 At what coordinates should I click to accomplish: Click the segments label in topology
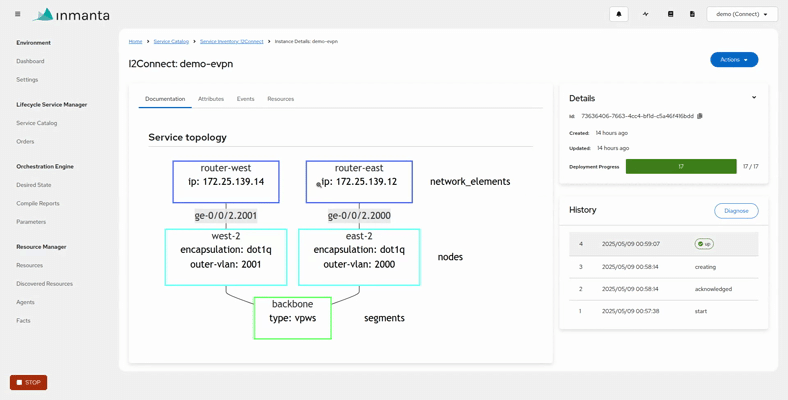coord(384,318)
